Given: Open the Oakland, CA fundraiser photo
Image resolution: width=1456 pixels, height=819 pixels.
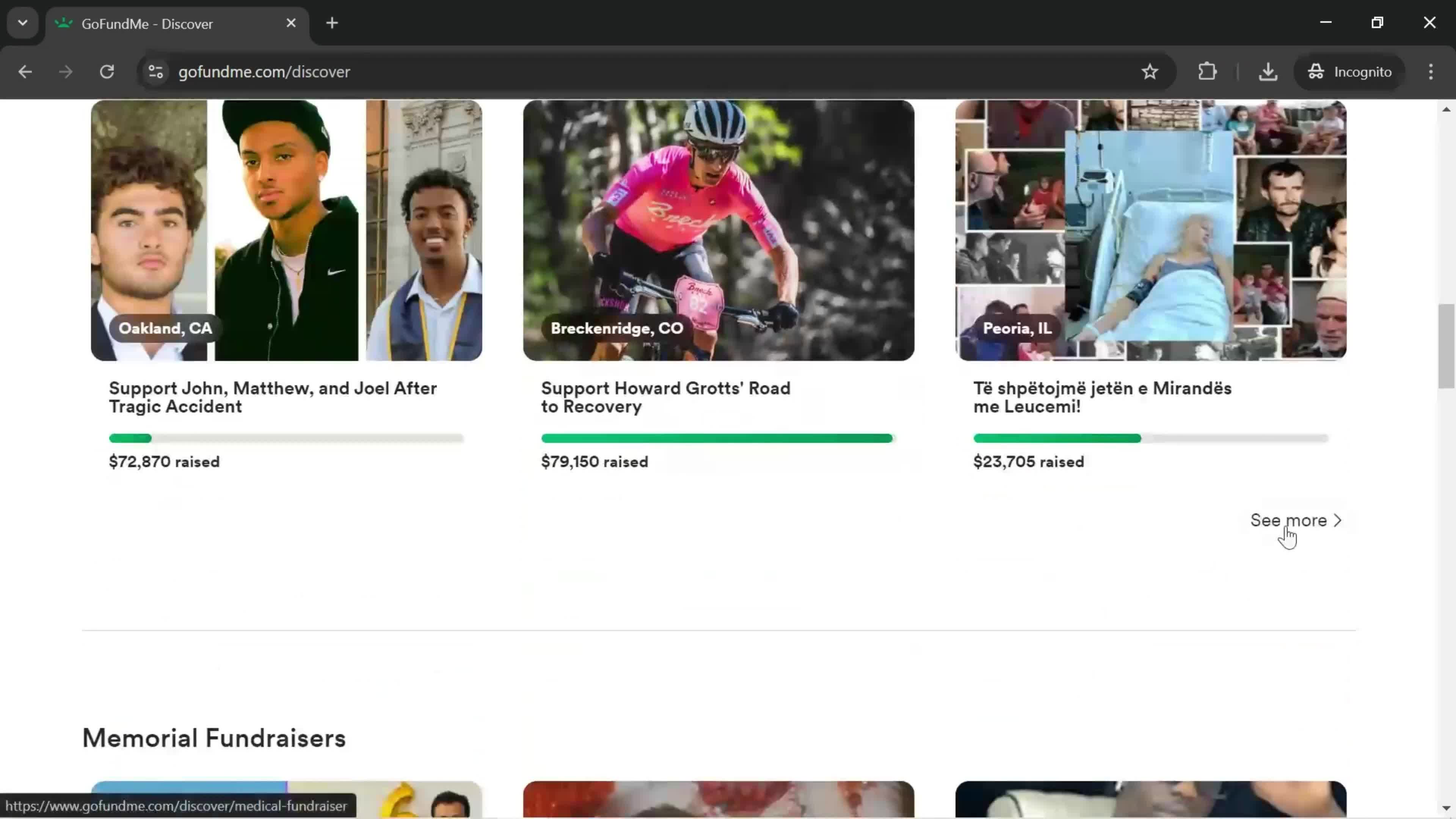Looking at the screenshot, I should [x=287, y=230].
